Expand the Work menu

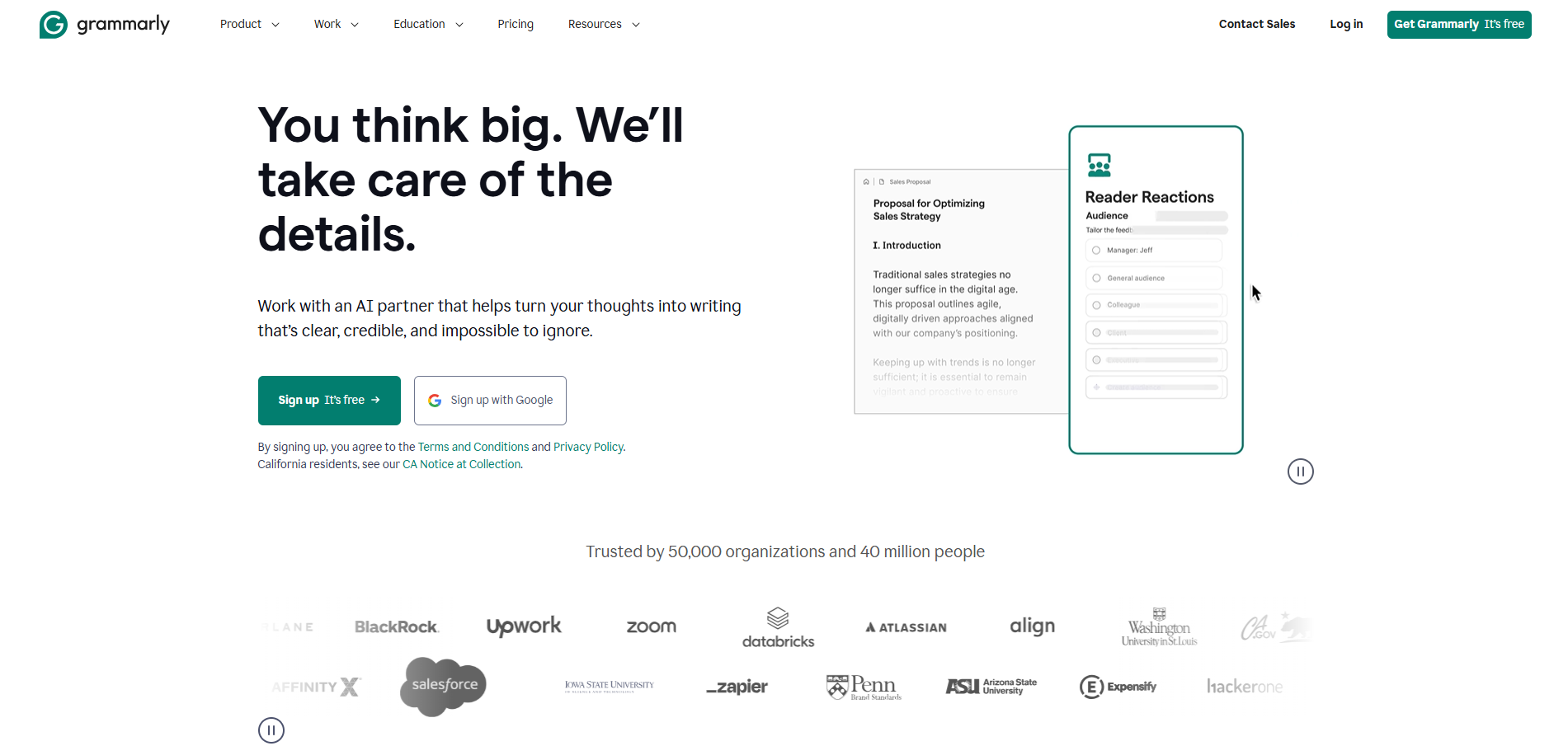pyautogui.click(x=336, y=24)
